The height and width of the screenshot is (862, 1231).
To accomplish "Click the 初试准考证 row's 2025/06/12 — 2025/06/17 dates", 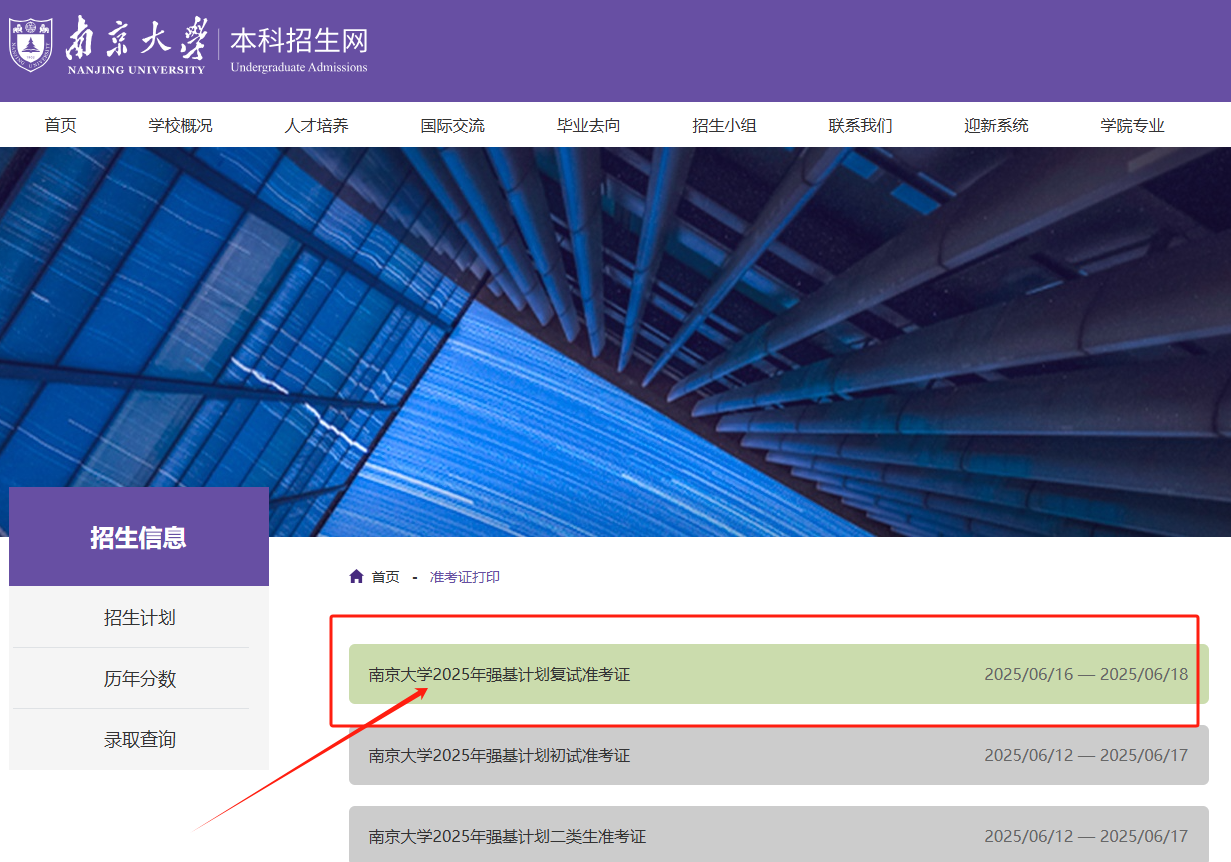I will pyautogui.click(x=1086, y=755).
